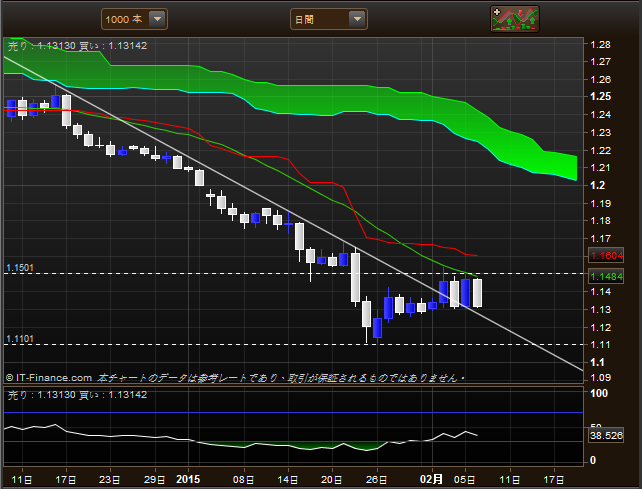Select the 日間 timeframe field
The height and width of the screenshot is (489, 642).
point(329,19)
